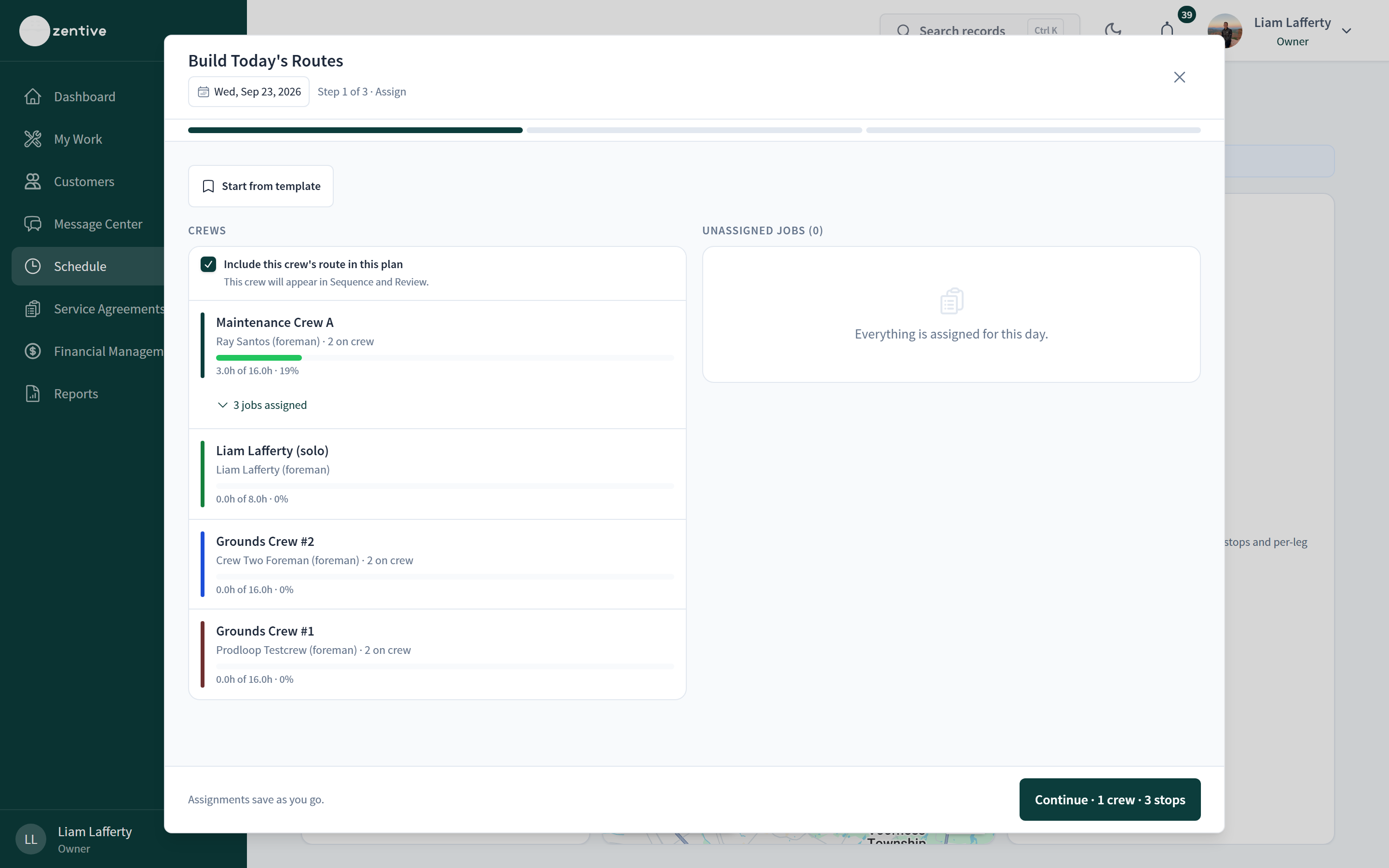The height and width of the screenshot is (868, 1389).
Task: Go to Dashboard menu item
Action: tap(88, 96)
